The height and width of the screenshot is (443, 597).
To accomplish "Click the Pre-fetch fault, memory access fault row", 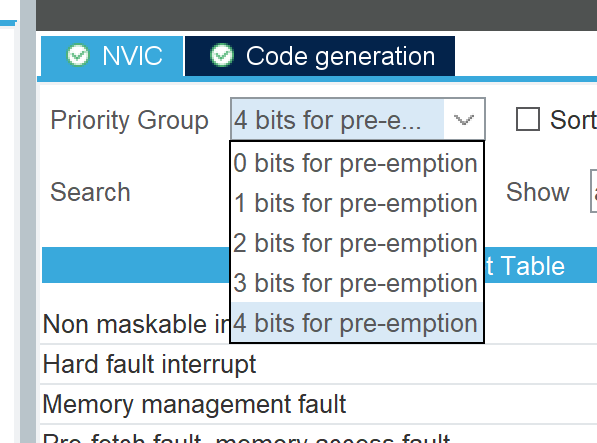I will 318,434.
